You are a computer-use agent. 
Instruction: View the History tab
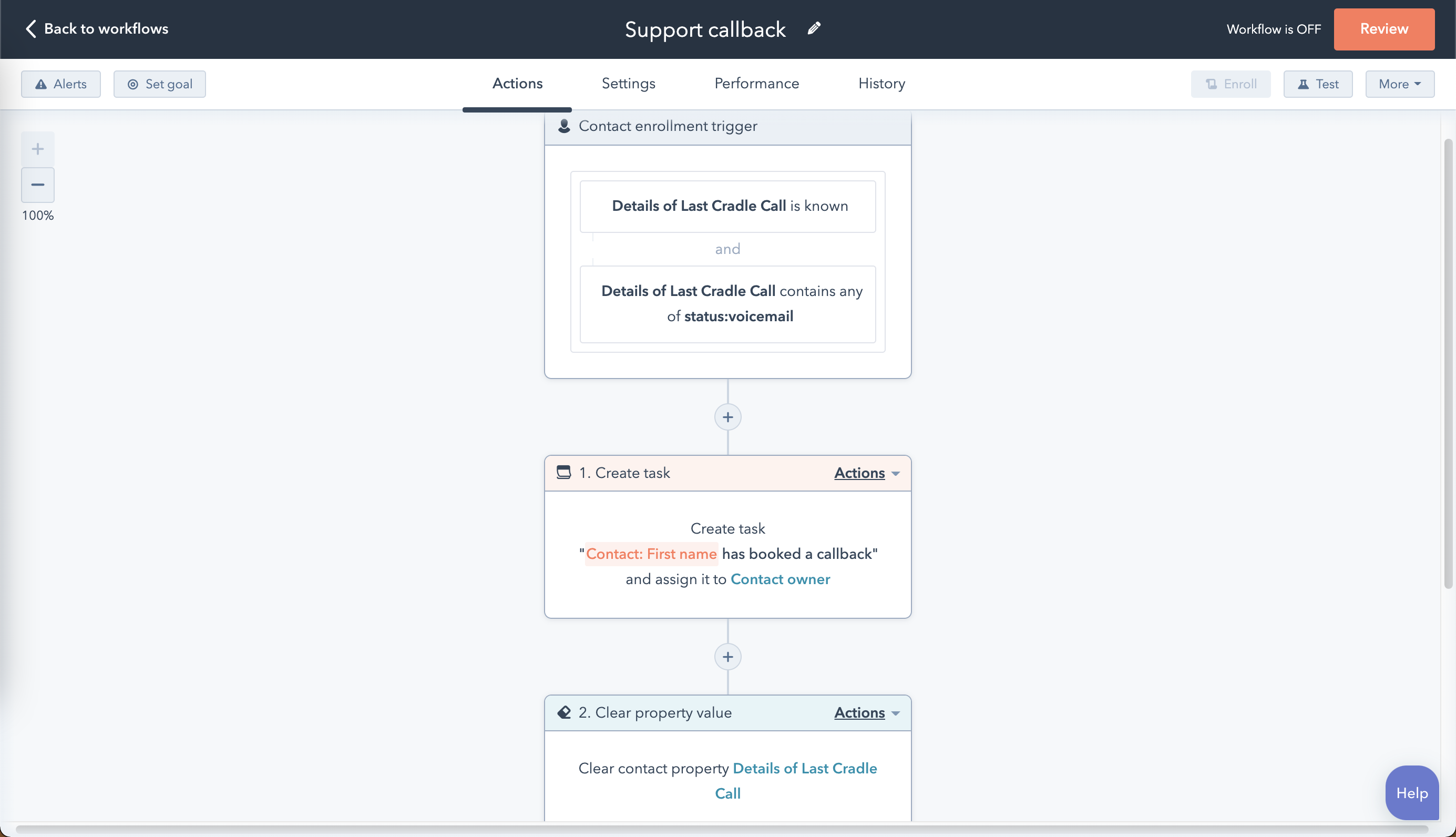[881, 84]
